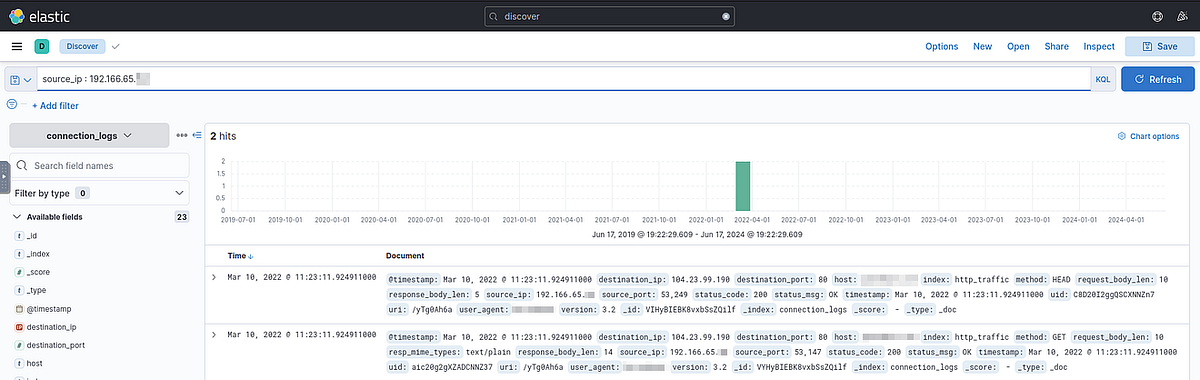Select the _id field
Viewport: 1200px width, 380px height.
coord(33,235)
